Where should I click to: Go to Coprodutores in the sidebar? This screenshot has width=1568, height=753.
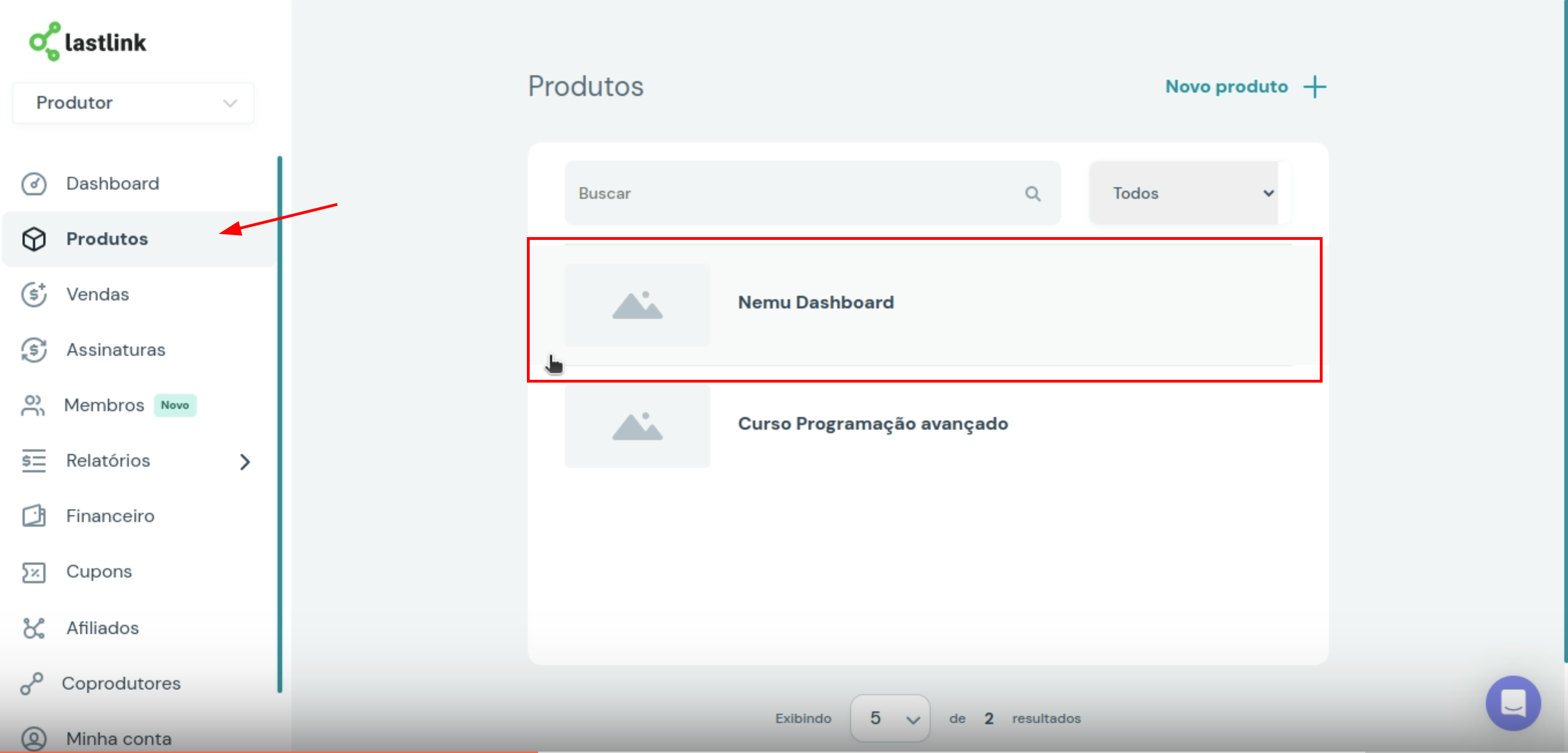[x=121, y=684]
